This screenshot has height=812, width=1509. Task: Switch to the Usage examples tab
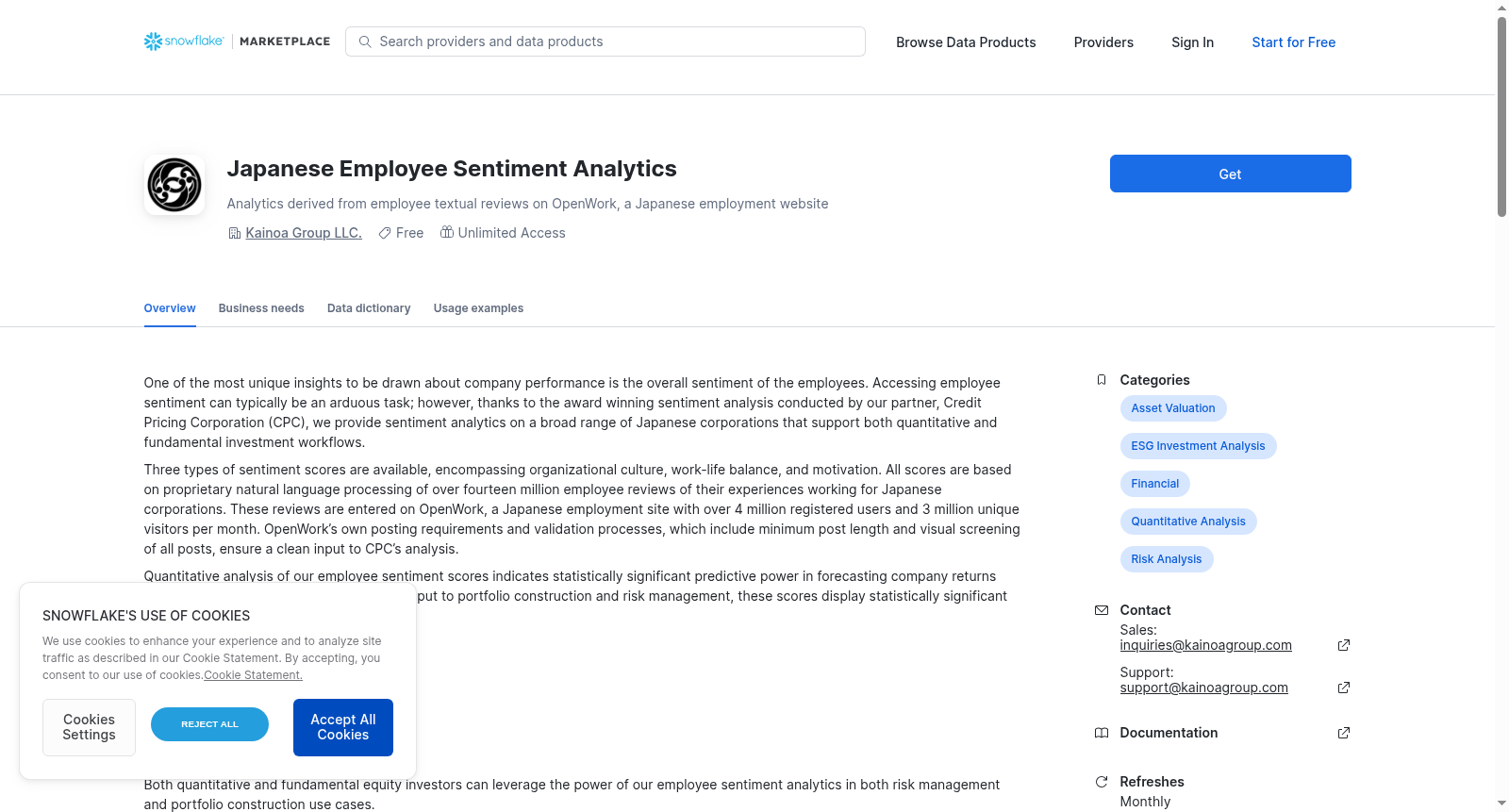click(478, 308)
